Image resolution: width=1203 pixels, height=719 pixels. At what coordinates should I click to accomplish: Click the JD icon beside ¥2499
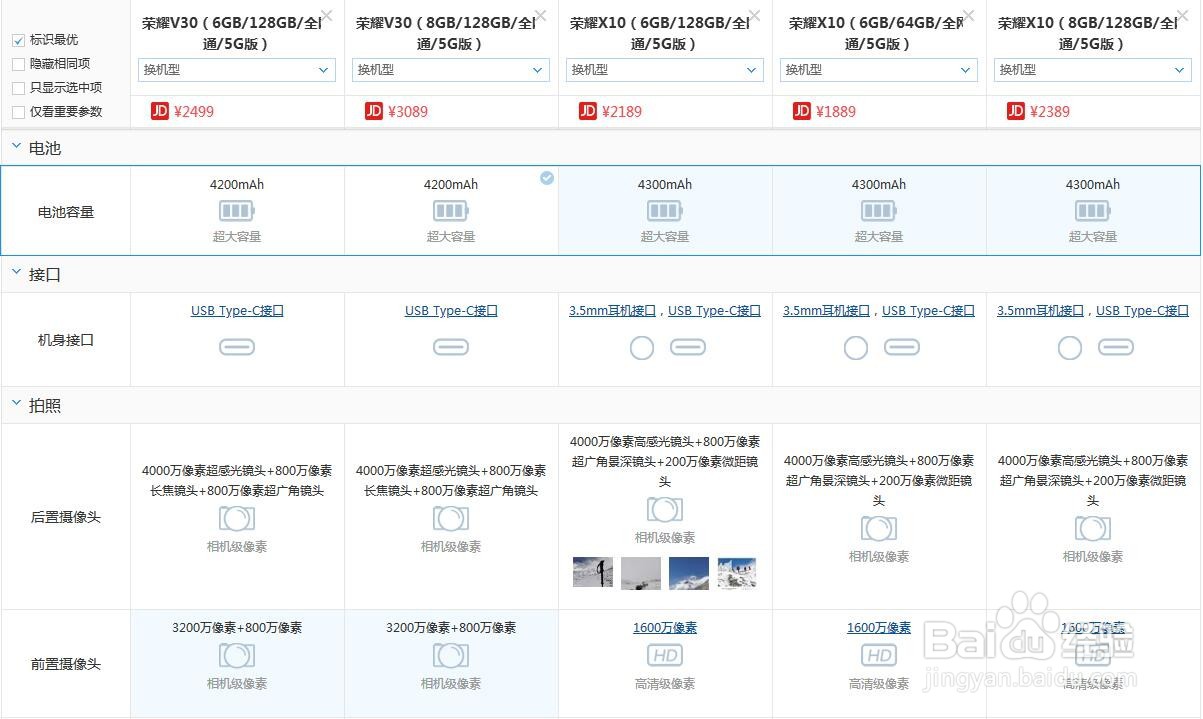[x=160, y=111]
